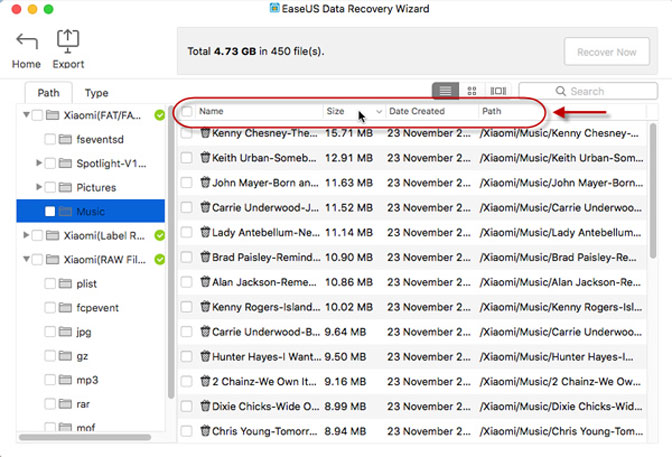Click the Pictures folder icon
Screen dimensions: 672x457
point(65,187)
